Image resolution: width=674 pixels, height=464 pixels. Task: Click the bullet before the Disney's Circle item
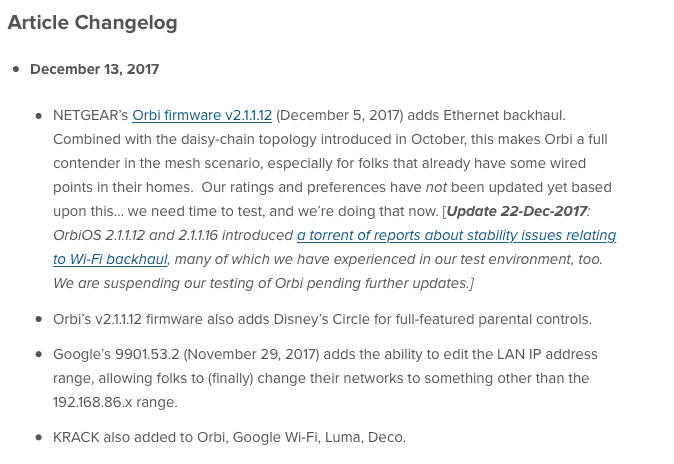point(38,319)
